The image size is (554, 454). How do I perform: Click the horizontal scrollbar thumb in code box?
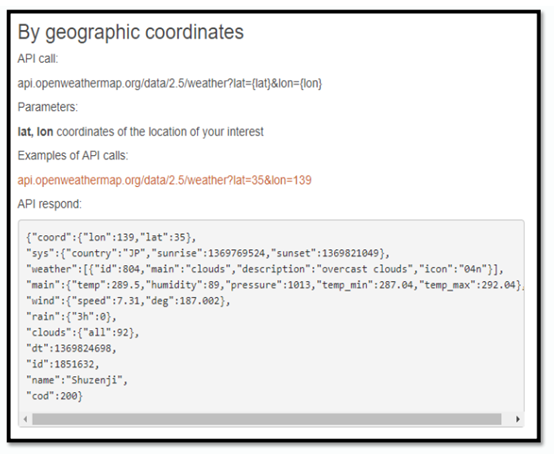(267, 419)
